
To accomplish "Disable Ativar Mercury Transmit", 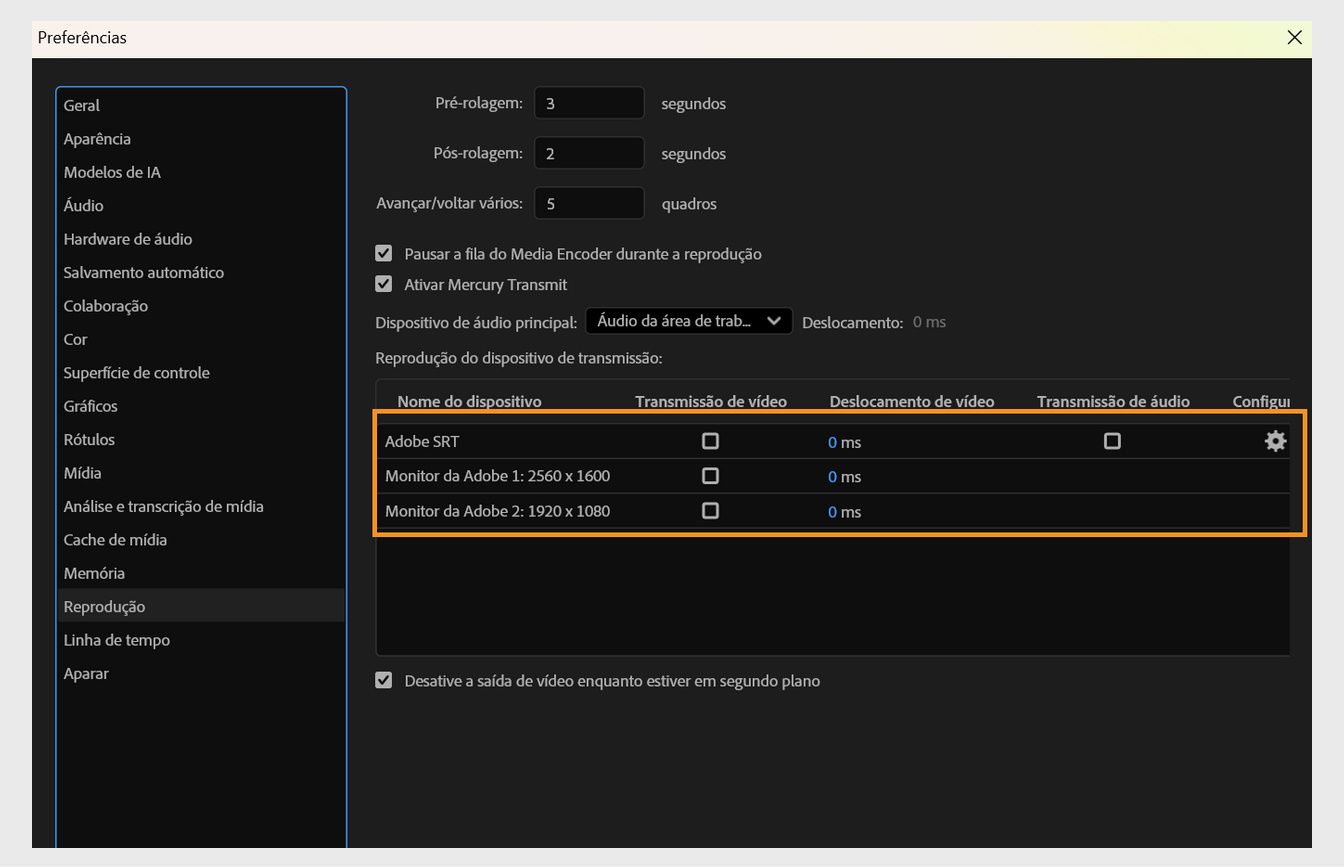I will click(x=384, y=284).
